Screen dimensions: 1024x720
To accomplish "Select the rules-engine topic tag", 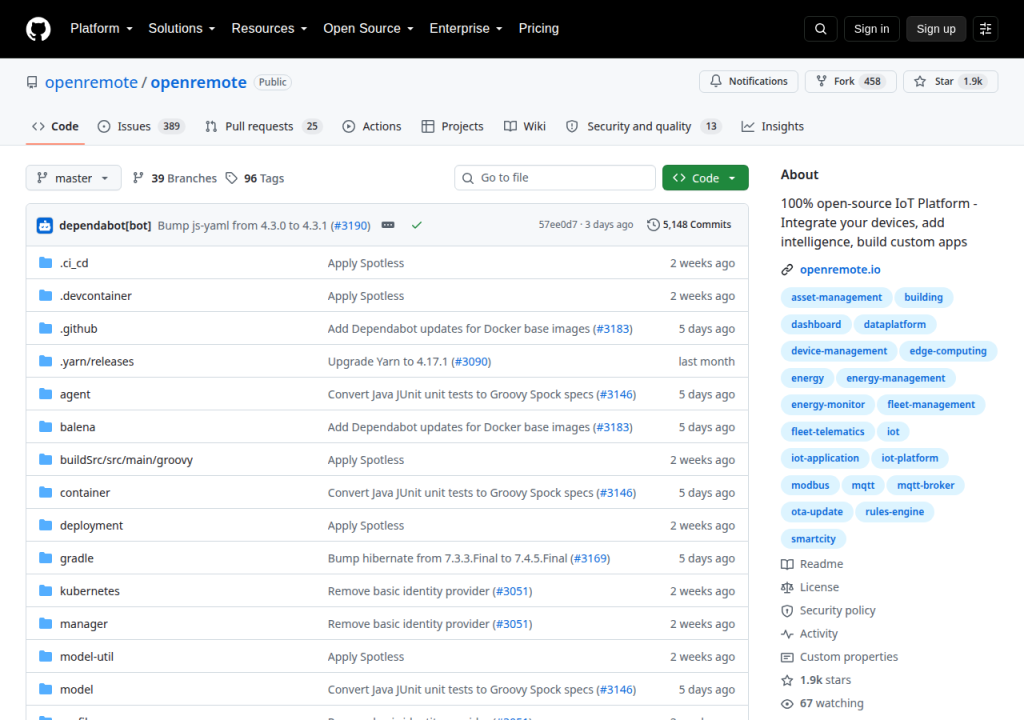I will pos(894,512).
